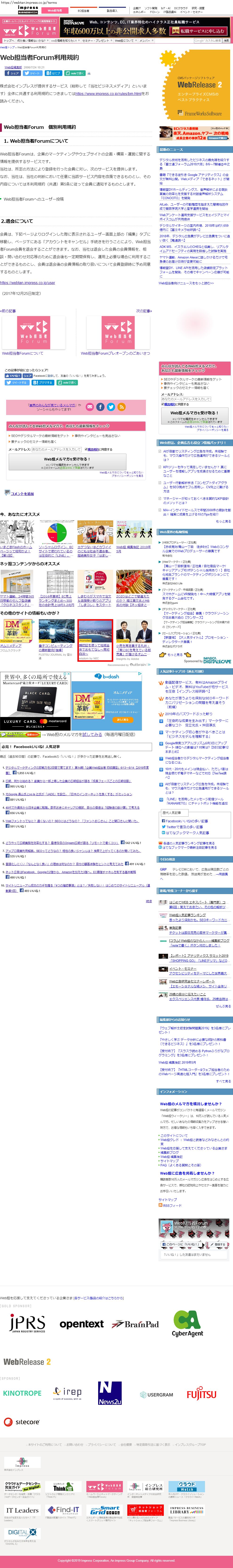
Task: Click the top webで聴く button
Action: (x=75, y=73)
